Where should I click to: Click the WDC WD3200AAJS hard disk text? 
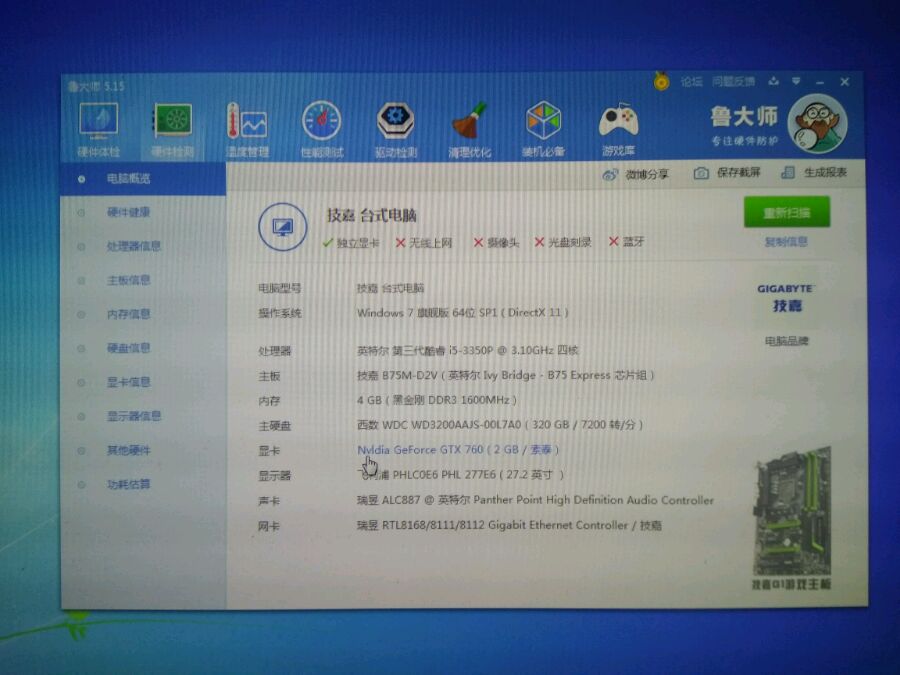500,425
